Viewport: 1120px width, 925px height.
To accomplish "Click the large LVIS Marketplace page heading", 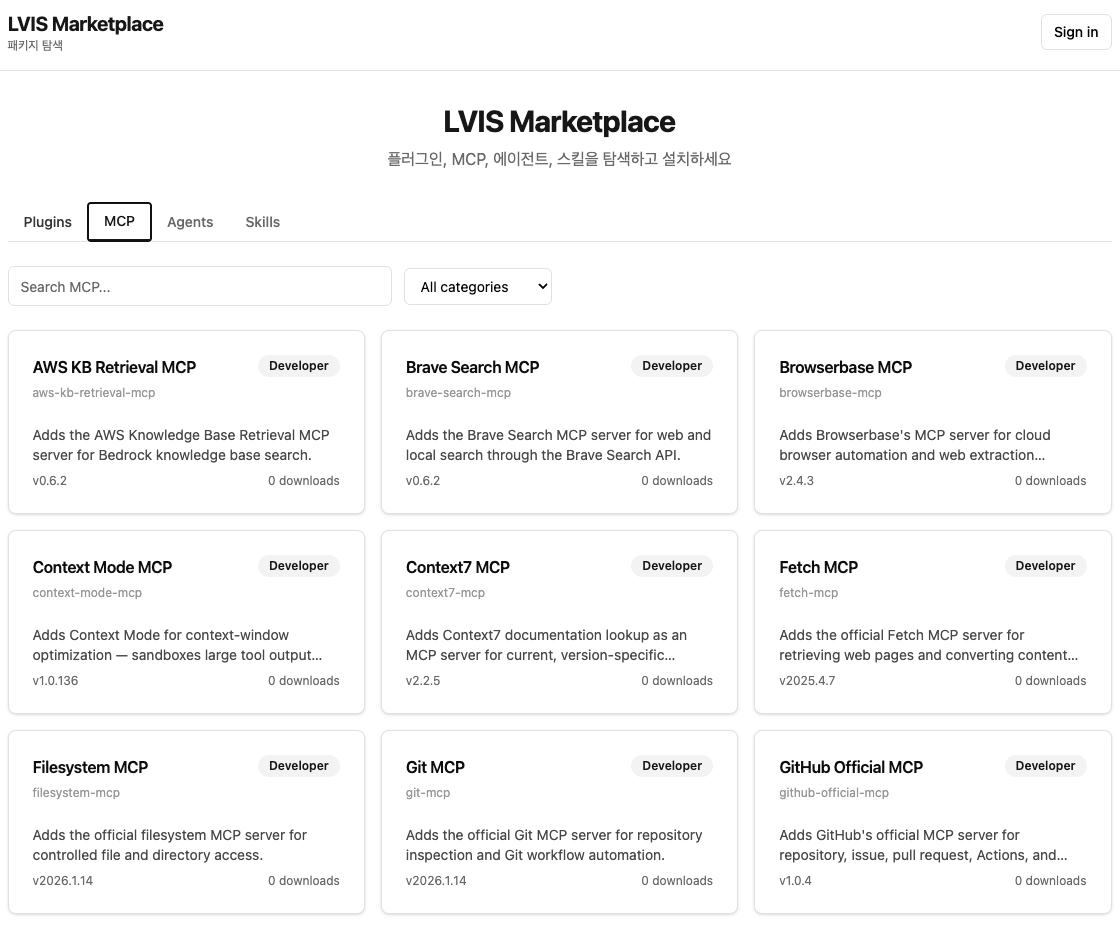I will point(559,122).
